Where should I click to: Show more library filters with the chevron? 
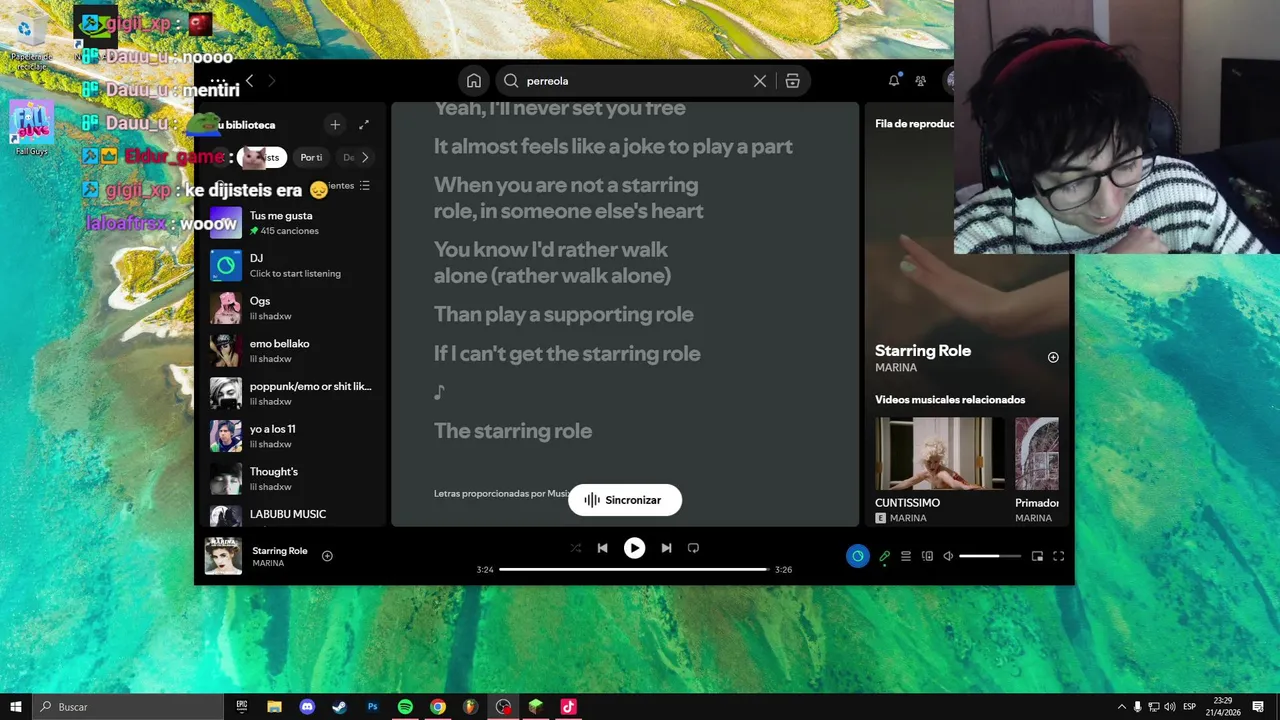(365, 157)
